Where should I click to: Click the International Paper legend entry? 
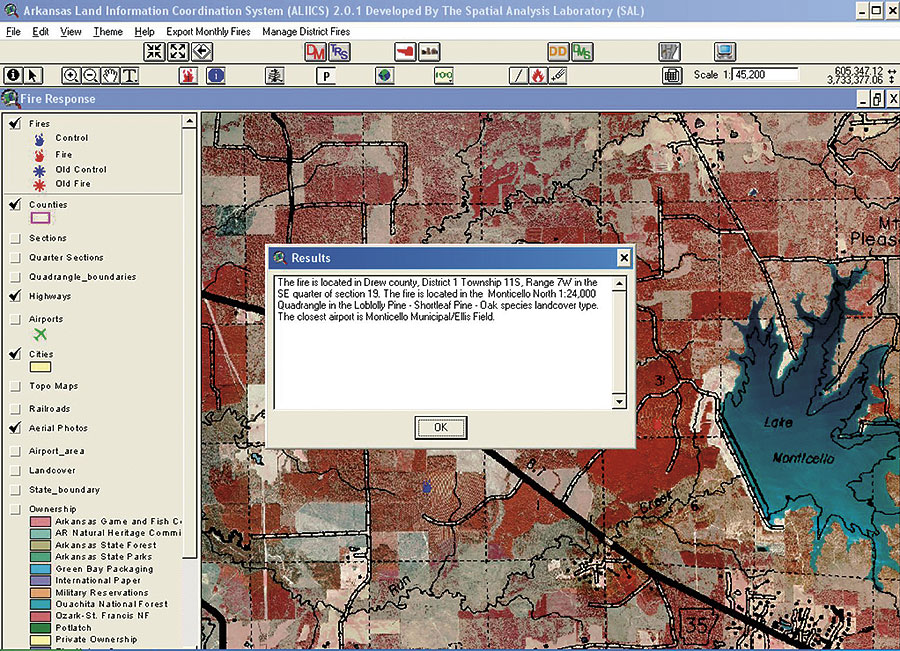(98, 580)
